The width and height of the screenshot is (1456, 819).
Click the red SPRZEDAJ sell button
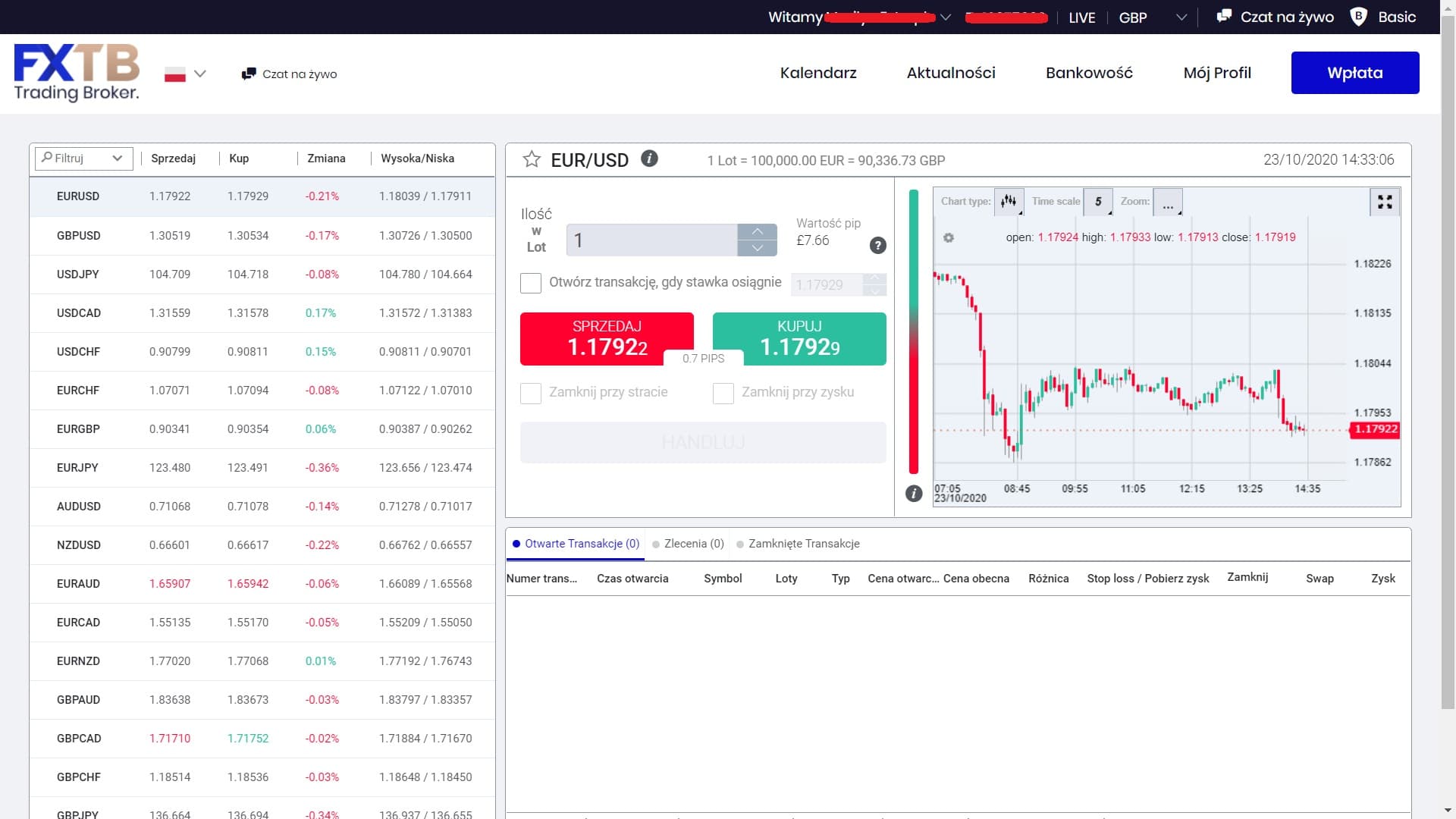(x=606, y=338)
